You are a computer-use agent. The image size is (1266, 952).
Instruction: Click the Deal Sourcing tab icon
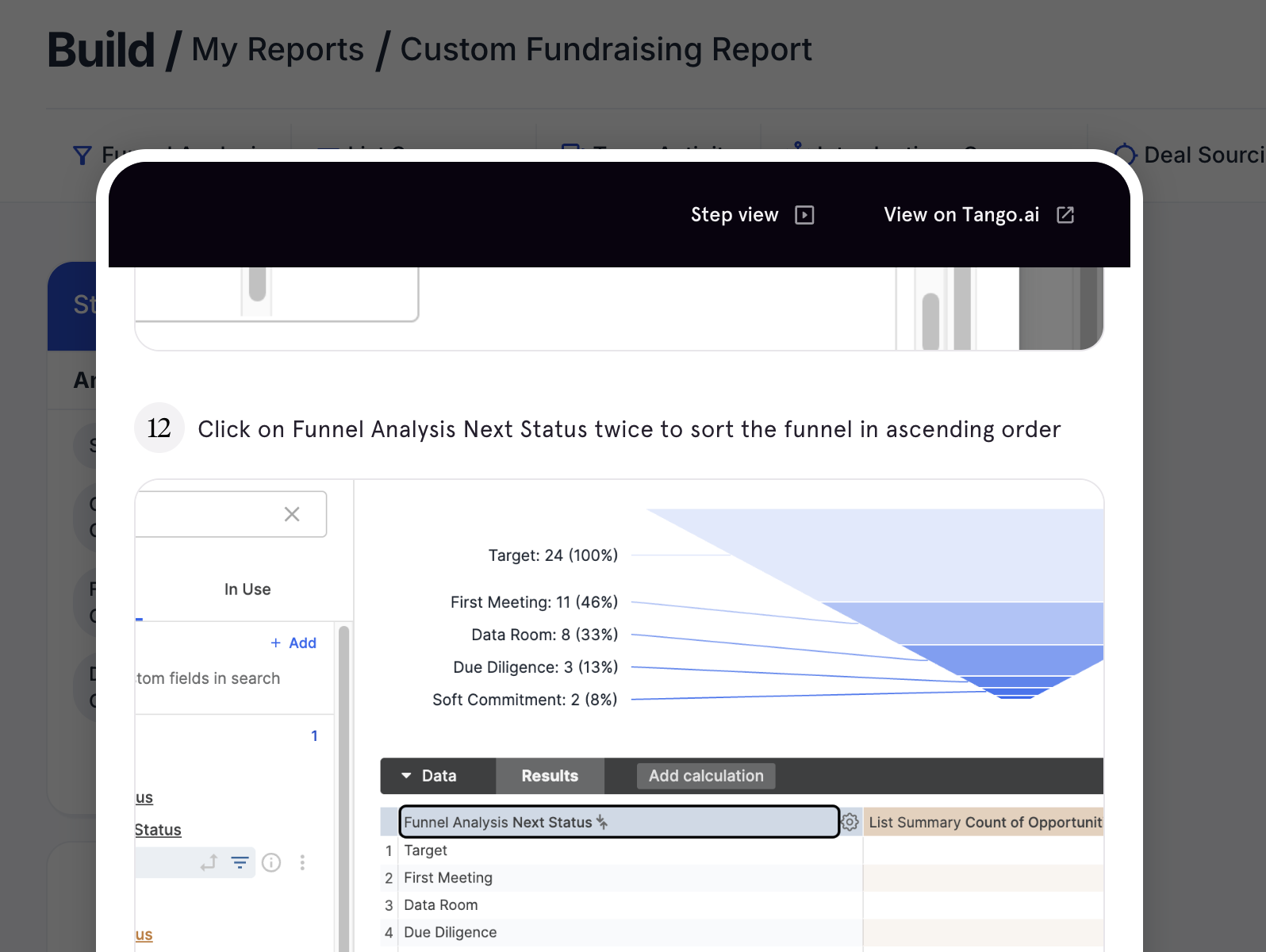click(1125, 155)
